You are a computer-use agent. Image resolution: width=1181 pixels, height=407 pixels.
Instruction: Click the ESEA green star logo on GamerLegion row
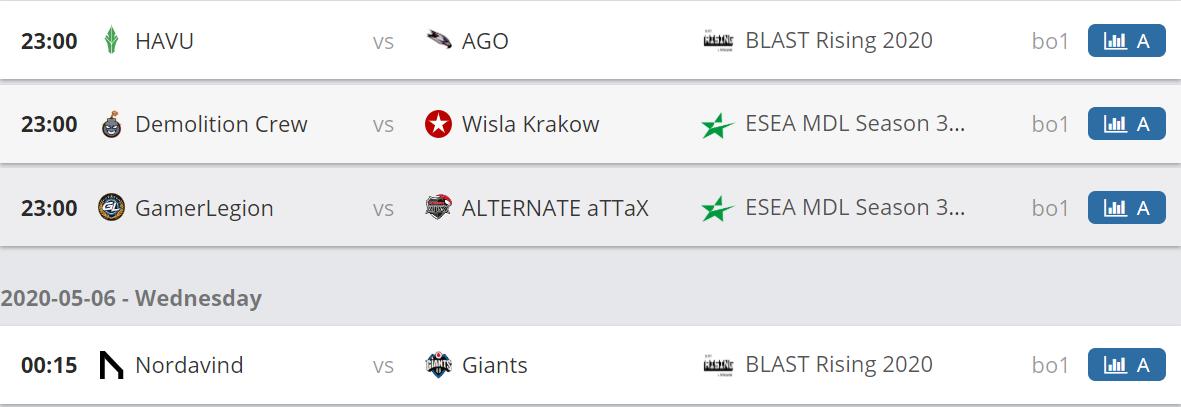click(x=717, y=209)
